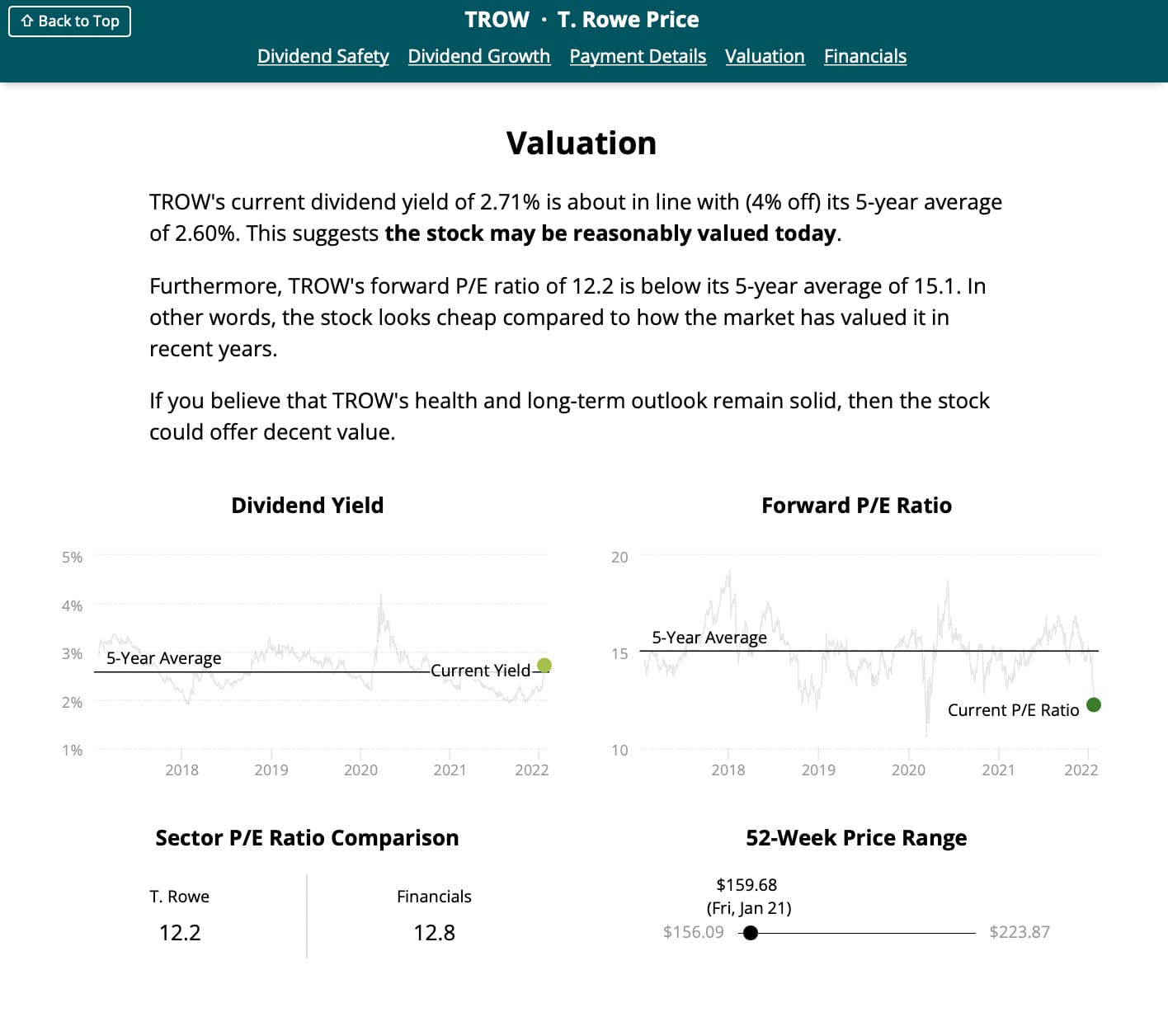The height and width of the screenshot is (1036, 1168).
Task: Click the Financials sector P/E value 12.8
Action: tap(434, 932)
